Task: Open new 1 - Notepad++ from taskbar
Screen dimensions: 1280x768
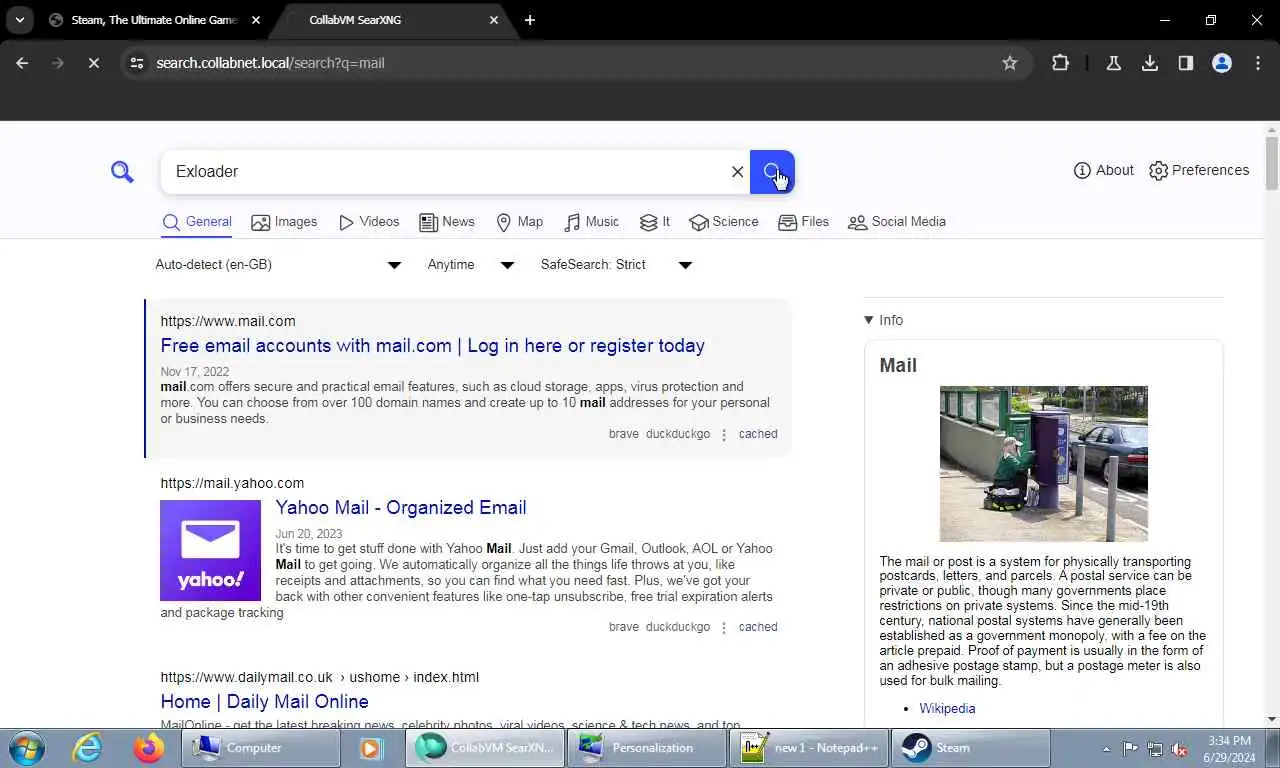Action: (x=809, y=748)
